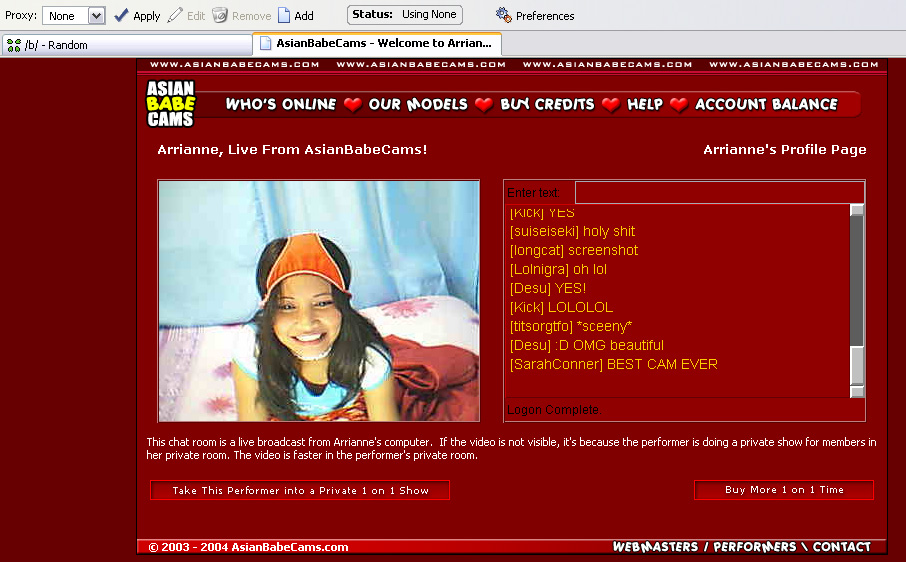
Task: Click Buy More 1 on 1 Time
Action: (x=784, y=490)
